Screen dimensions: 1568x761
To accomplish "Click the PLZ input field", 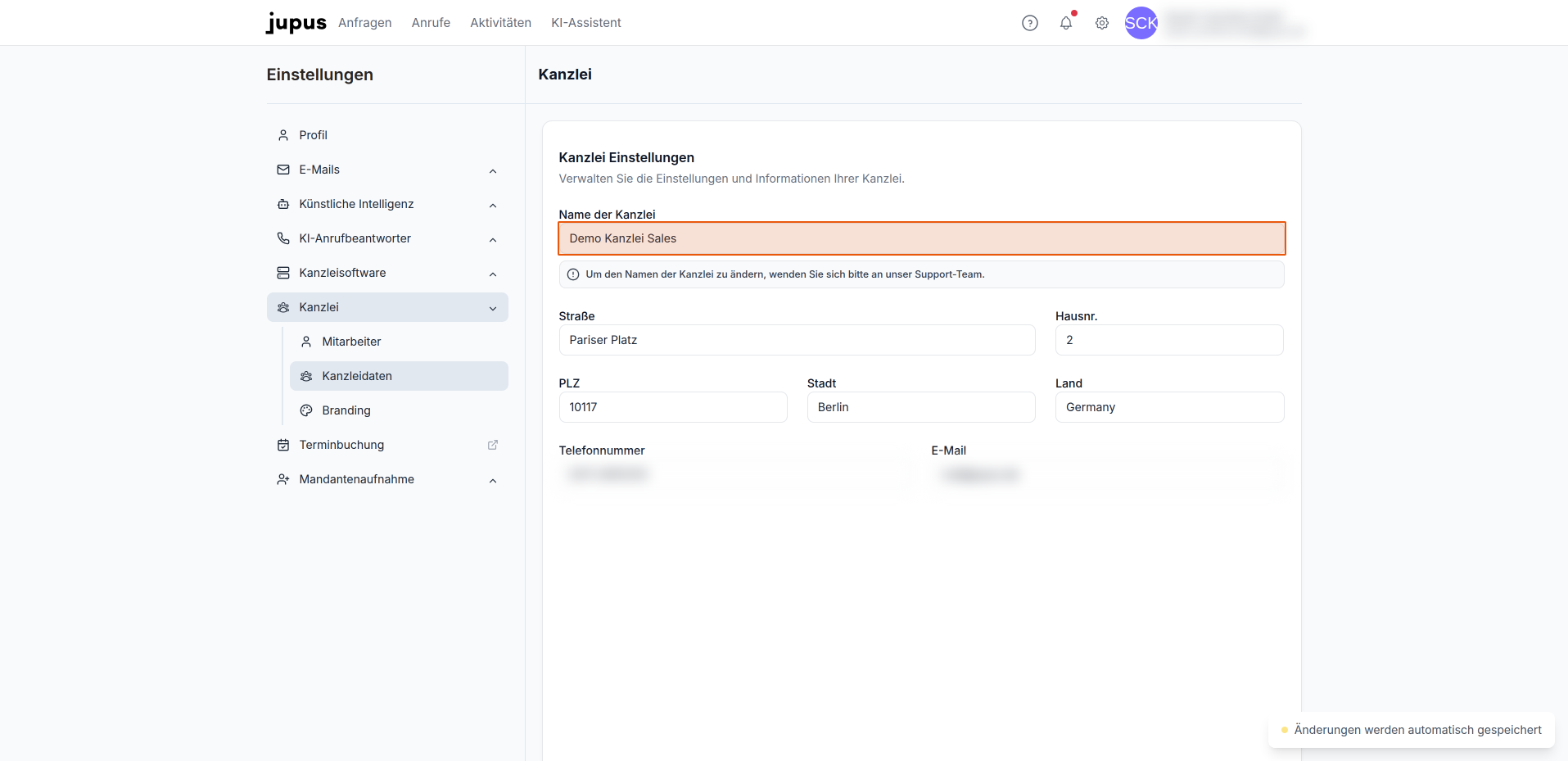I will coord(673,407).
